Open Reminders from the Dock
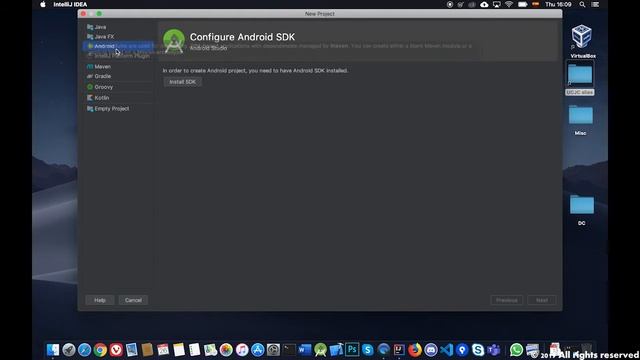Image resolution: width=640 pixels, height=360 pixels. click(195, 350)
